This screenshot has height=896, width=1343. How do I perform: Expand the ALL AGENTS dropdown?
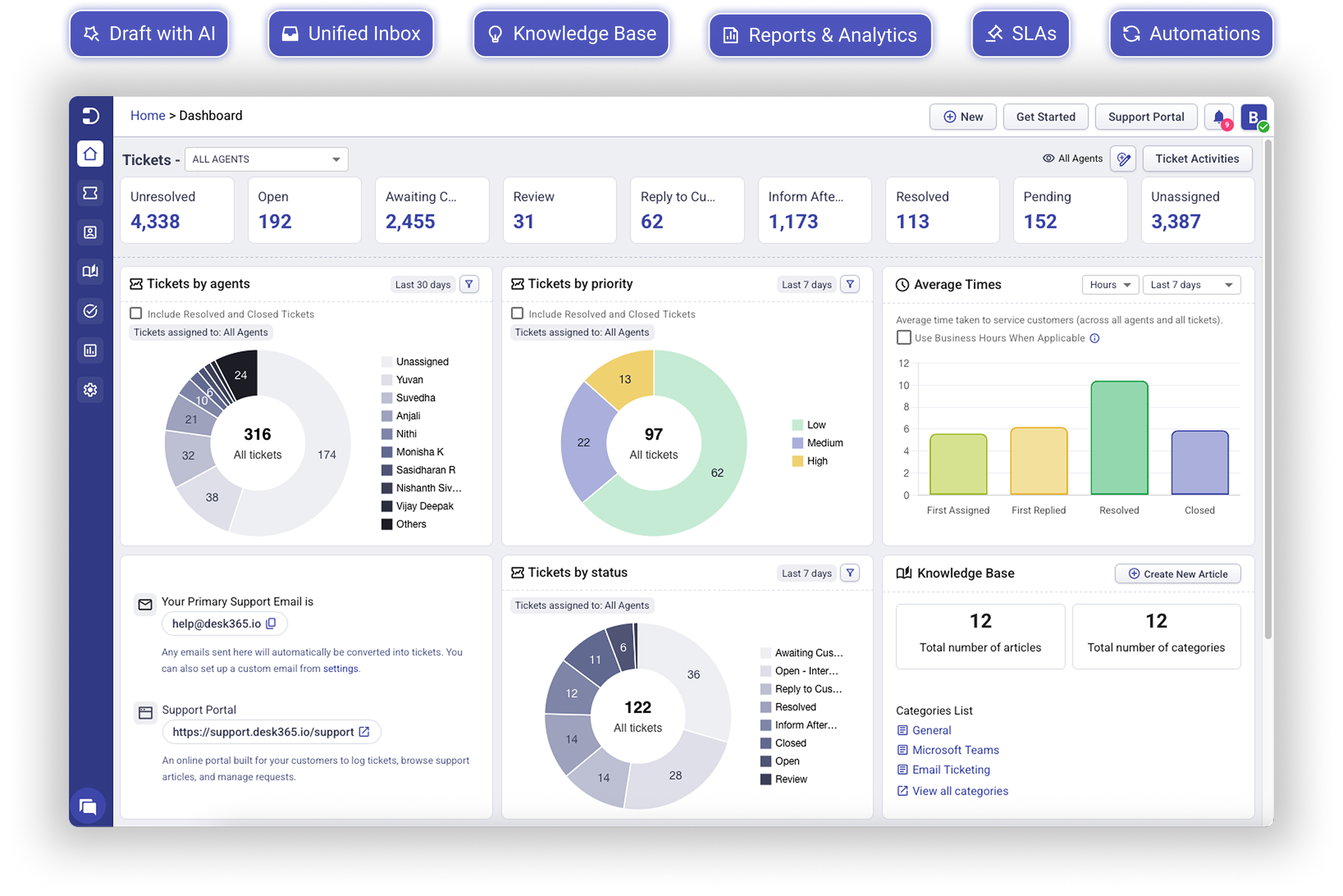266,159
